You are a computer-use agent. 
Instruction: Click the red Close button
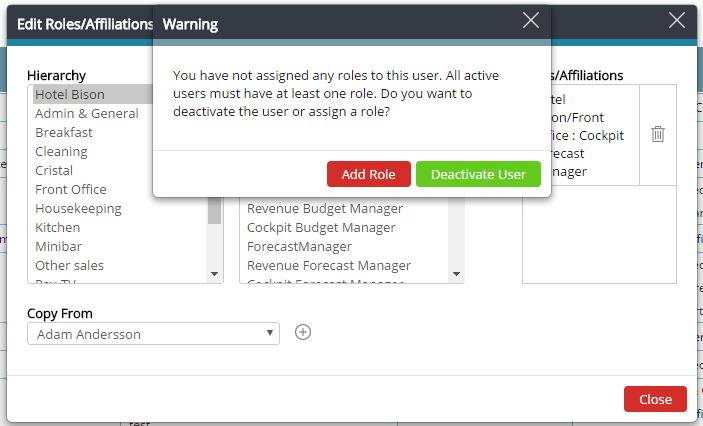pyautogui.click(x=655, y=399)
